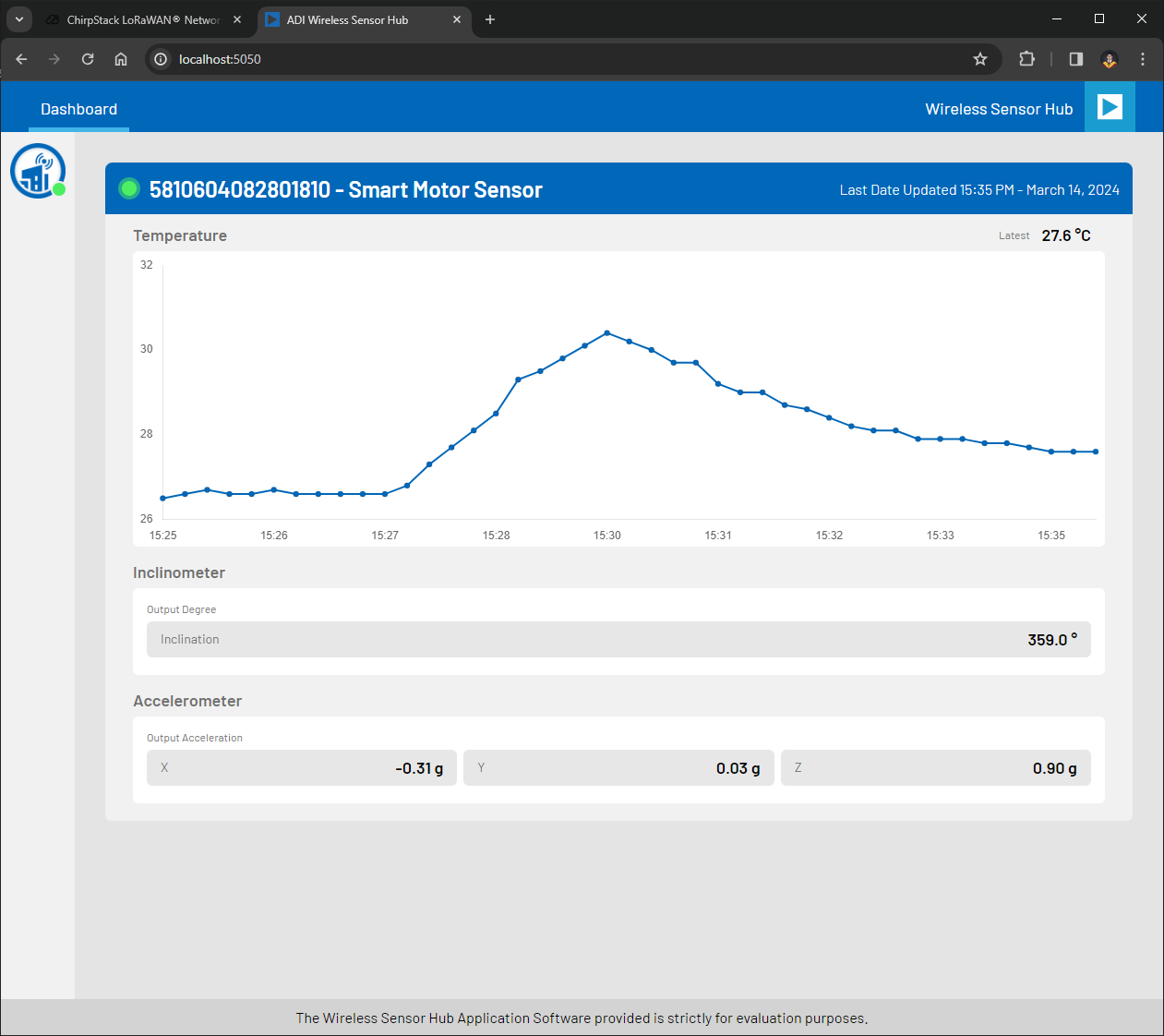Open the Dashboard menu item
1164x1036 pixels.
pos(78,108)
